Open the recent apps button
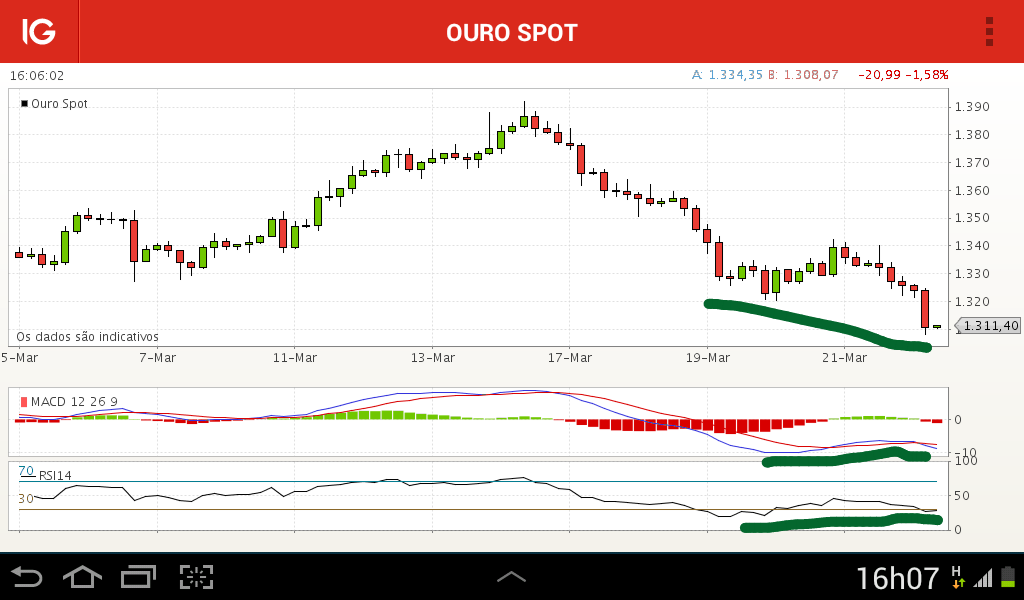Screen dimensions: 1024x600 (138, 577)
